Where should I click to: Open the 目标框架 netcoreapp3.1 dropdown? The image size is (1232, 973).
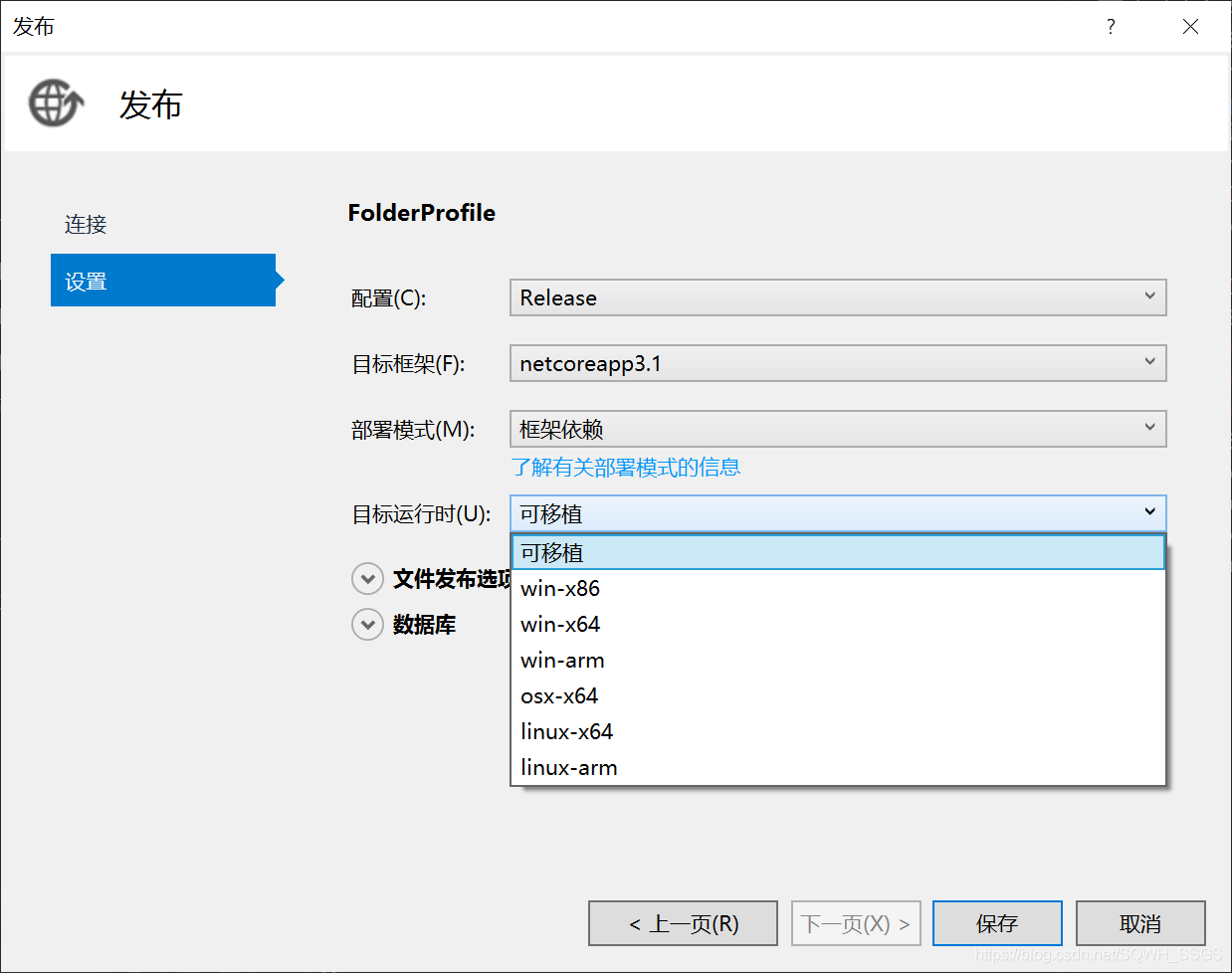pyautogui.click(x=838, y=363)
